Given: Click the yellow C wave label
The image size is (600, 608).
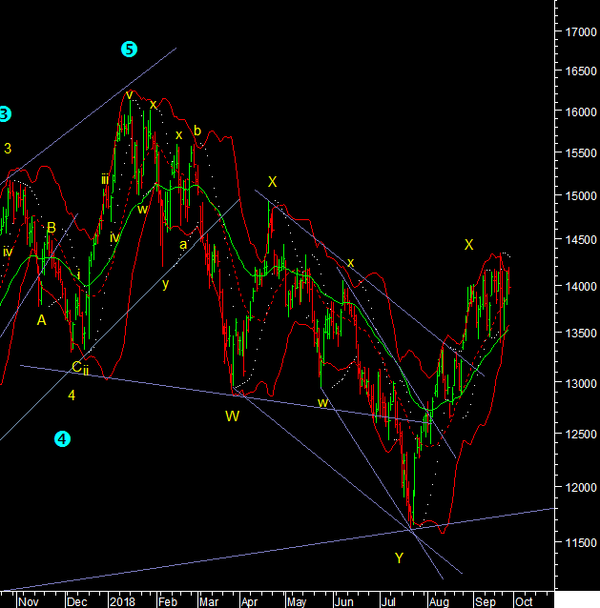Looking at the screenshot, I should (x=75, y=367).
